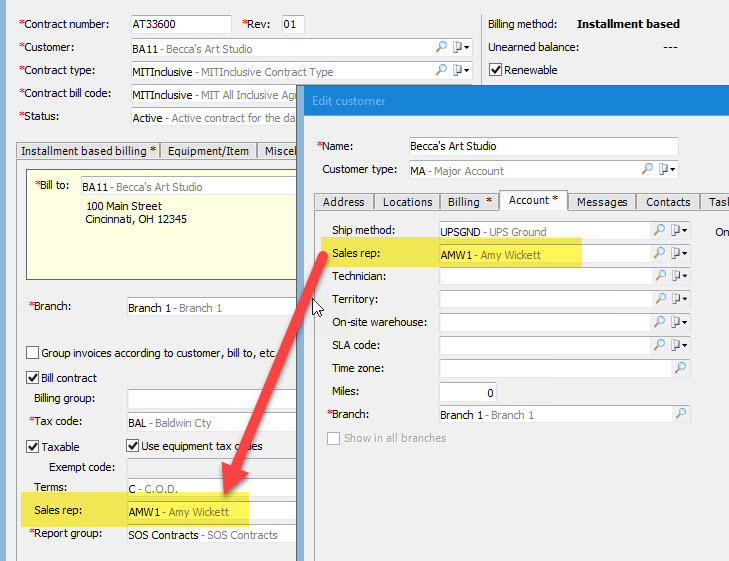Enable Group invoices according to customer checkbox
The height and width of the screenshot is (561, 729).
point(33,353)
